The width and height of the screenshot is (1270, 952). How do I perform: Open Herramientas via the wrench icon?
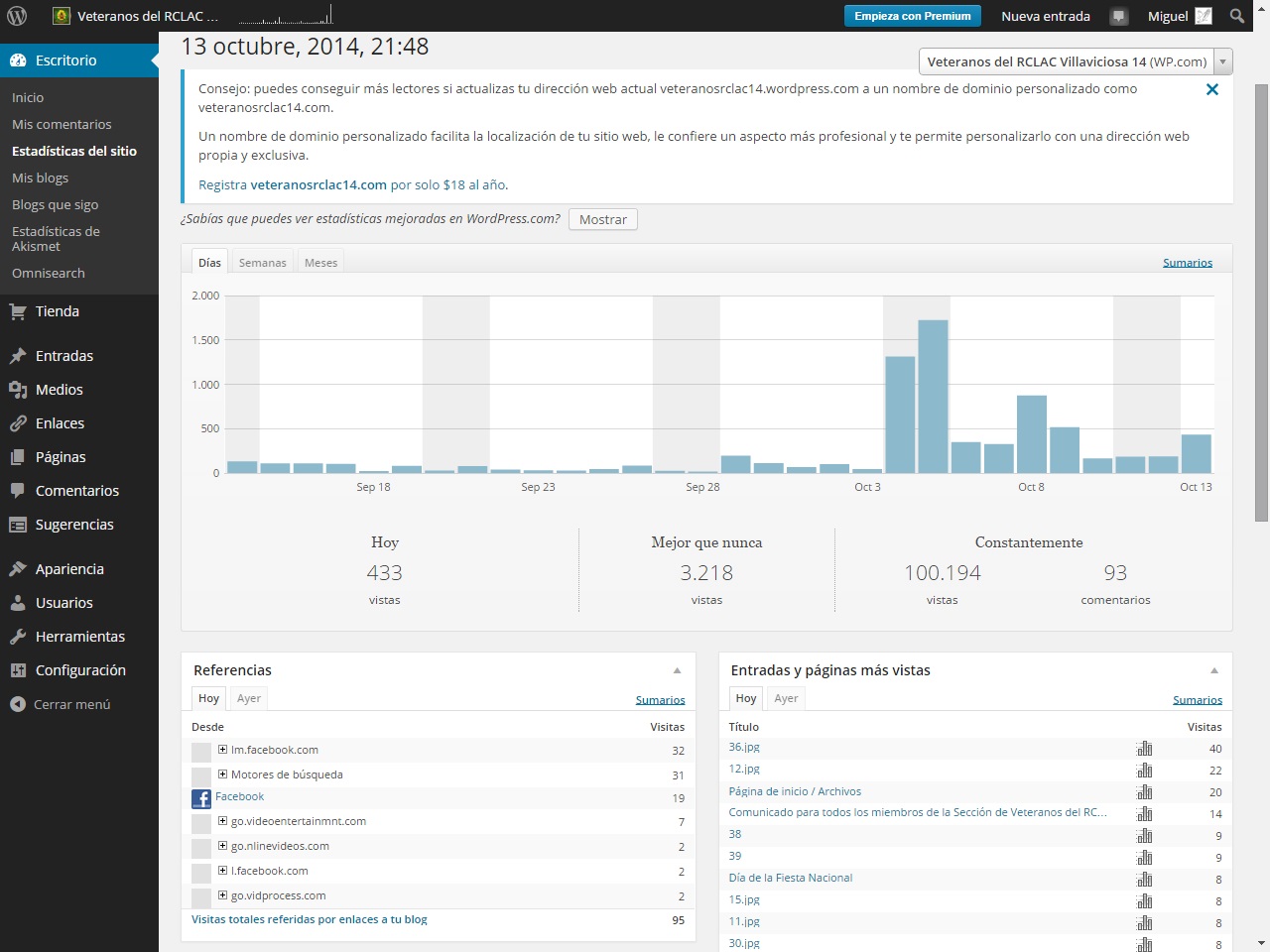coord(18,637)
